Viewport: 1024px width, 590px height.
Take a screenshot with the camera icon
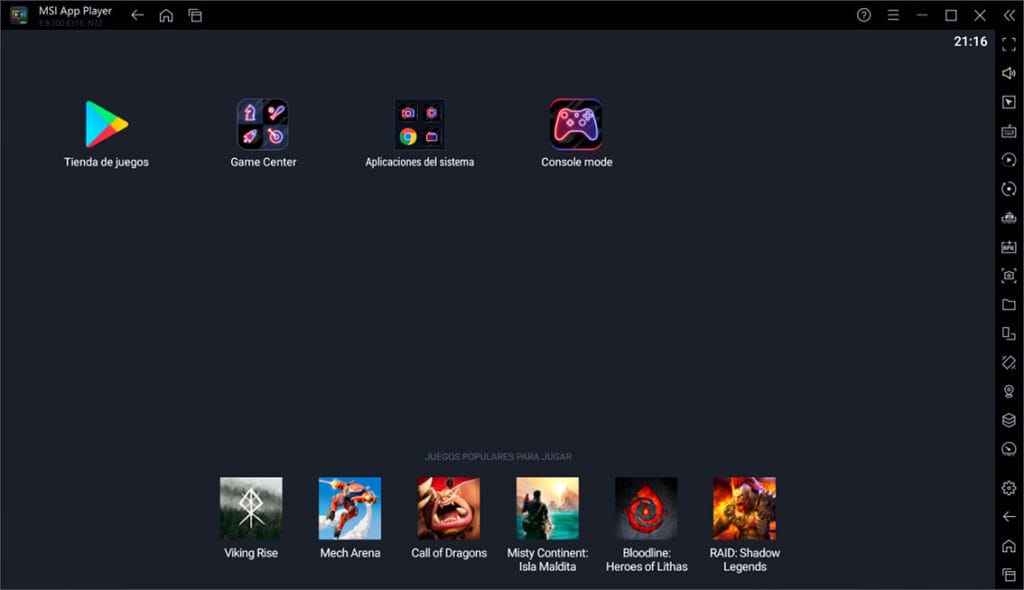coord(1009,275)
